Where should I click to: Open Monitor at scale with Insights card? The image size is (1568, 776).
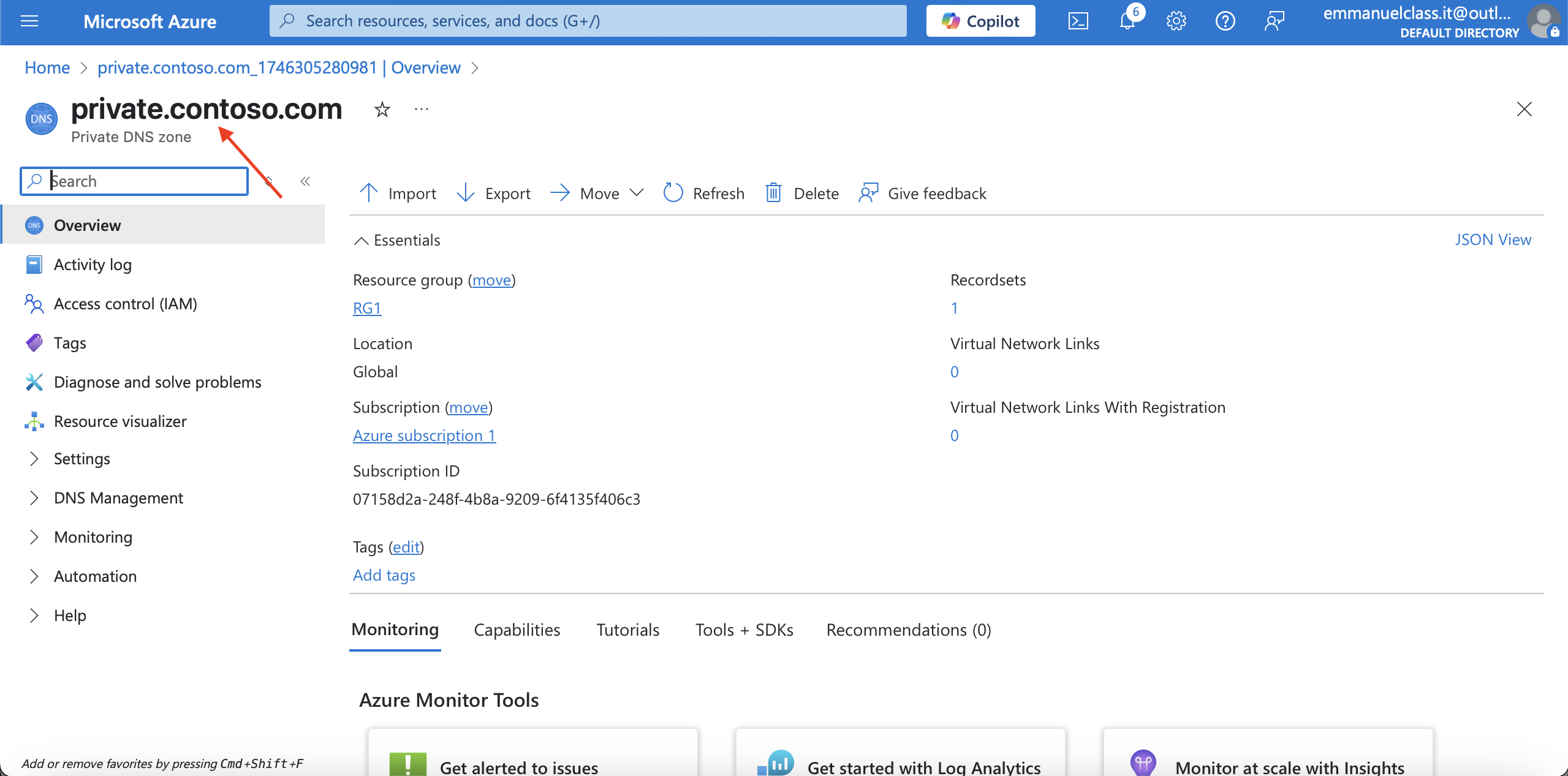[1268, 752]
